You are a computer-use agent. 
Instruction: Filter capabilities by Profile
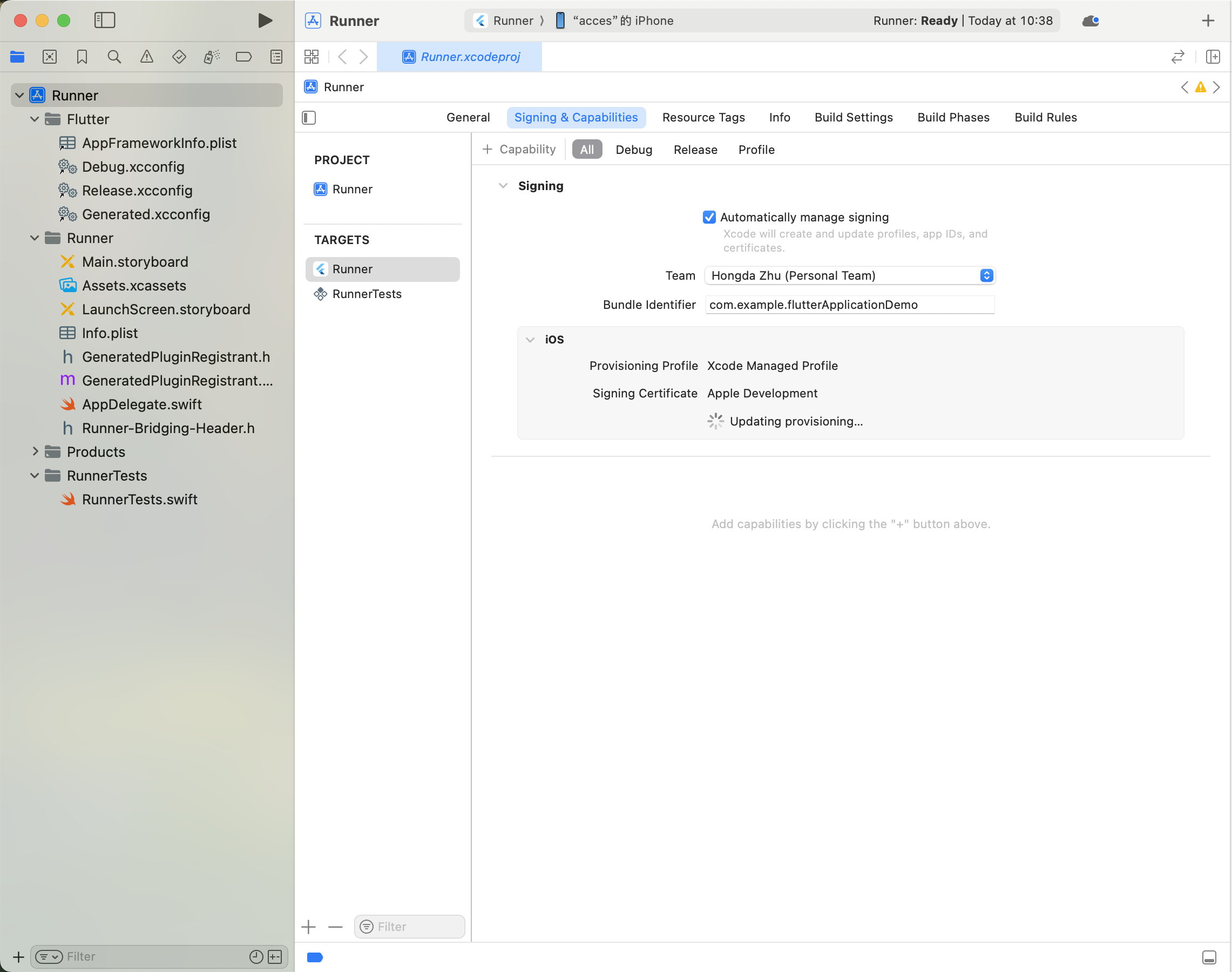pos(756,150)
